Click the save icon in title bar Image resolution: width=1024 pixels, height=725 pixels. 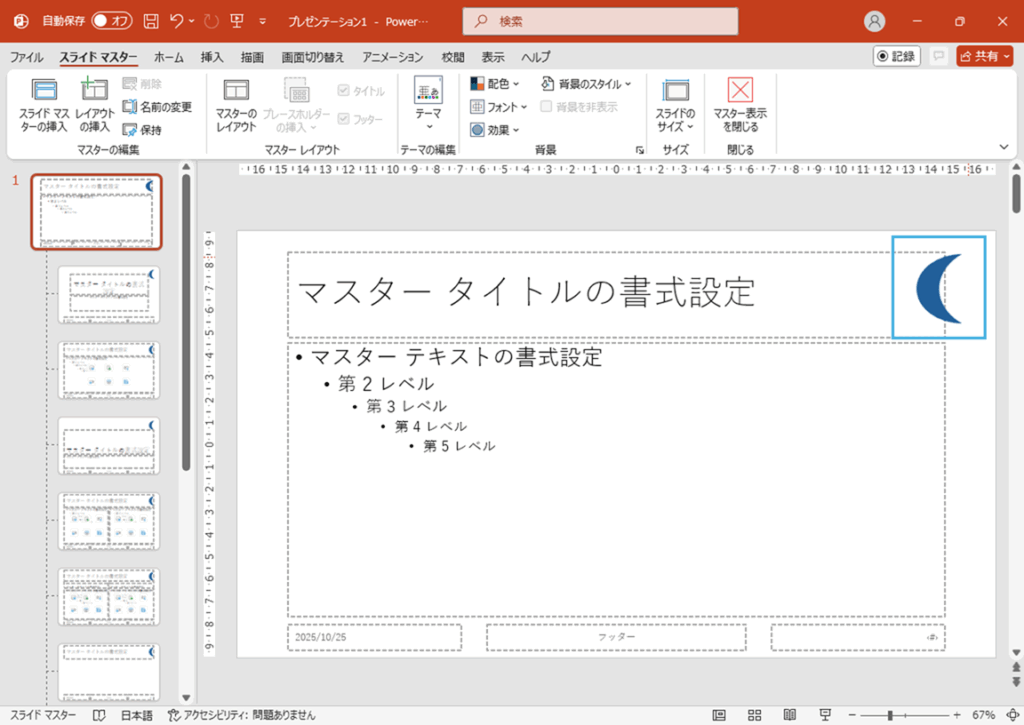click(151, 21)
